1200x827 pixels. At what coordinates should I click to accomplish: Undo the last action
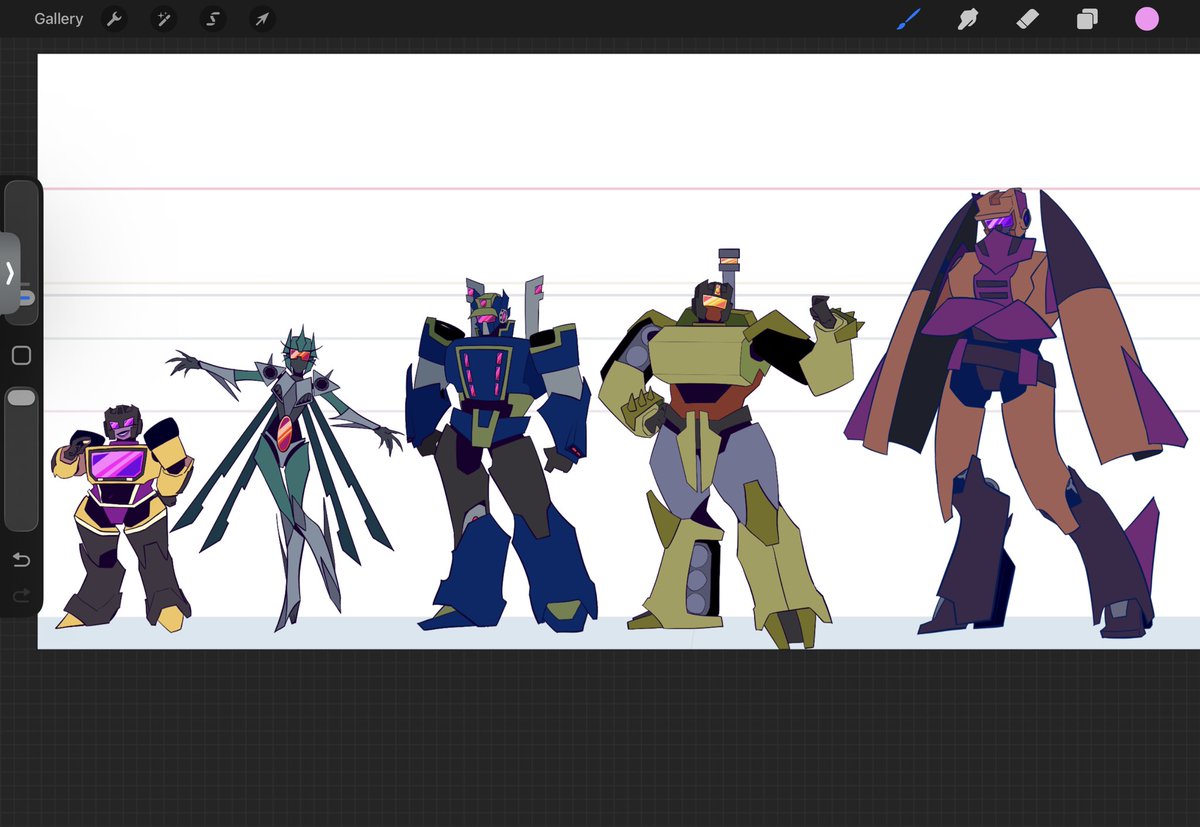tap(21, 560)
